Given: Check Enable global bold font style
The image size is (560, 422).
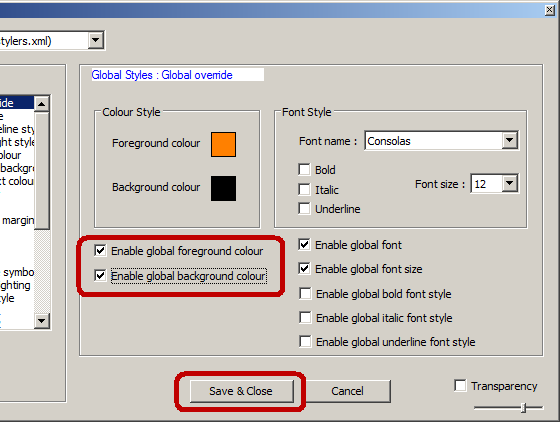Looking at the screenshot, I should (x=305, y=293).
